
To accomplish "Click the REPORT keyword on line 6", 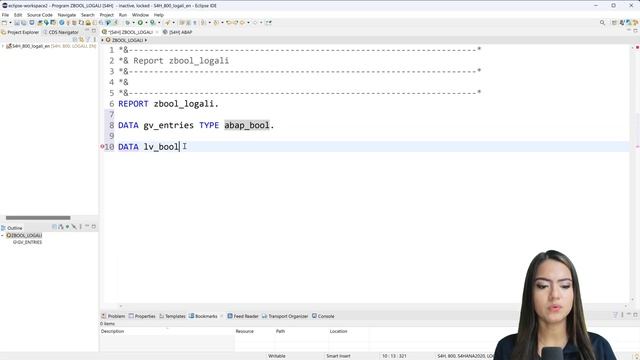I will (133, 104).
